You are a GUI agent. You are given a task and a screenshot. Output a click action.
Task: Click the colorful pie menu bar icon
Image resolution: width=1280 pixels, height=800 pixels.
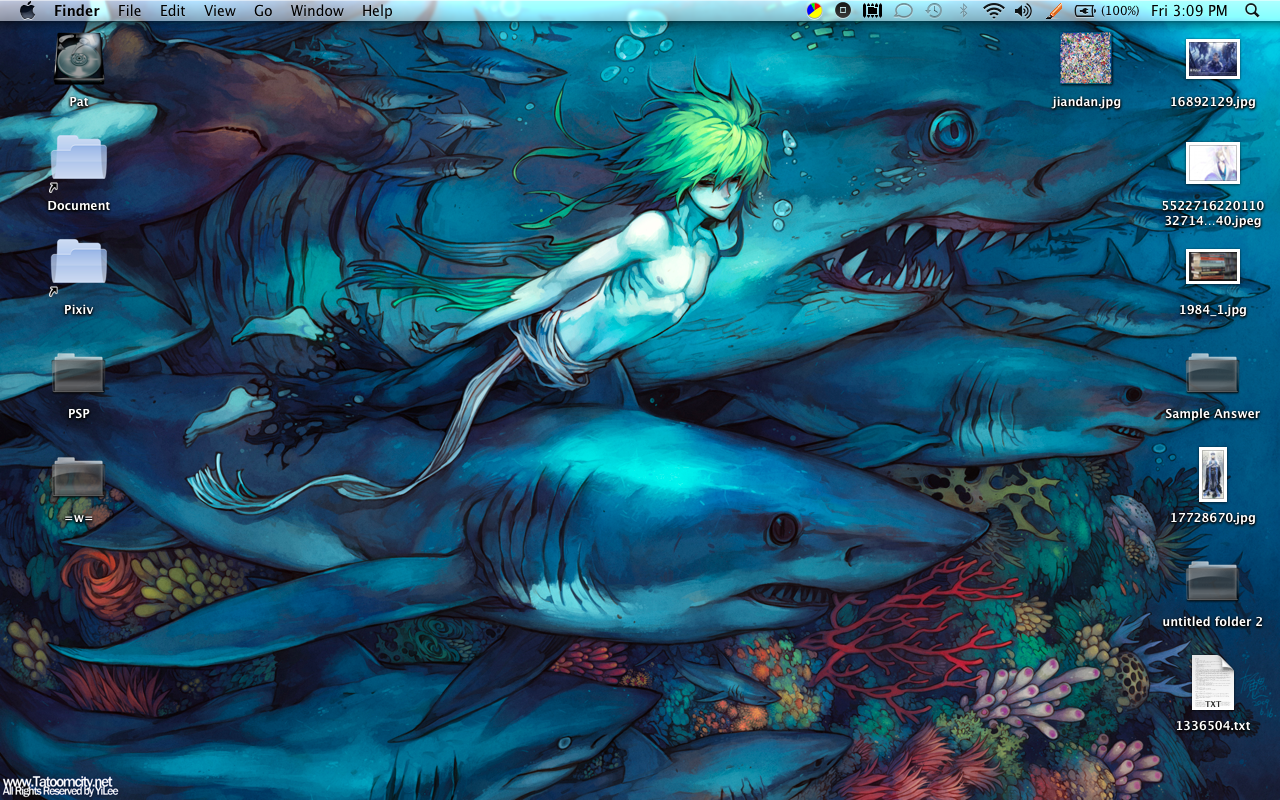pos(815,11)
